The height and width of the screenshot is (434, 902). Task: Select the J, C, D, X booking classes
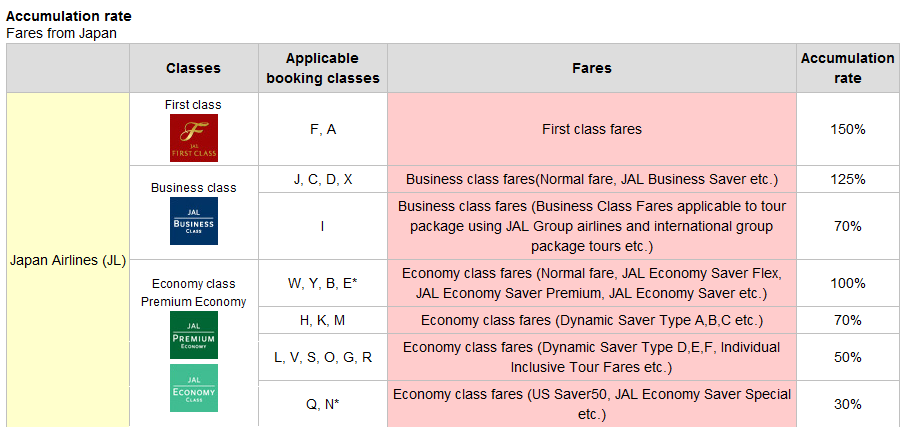point(323,180)
